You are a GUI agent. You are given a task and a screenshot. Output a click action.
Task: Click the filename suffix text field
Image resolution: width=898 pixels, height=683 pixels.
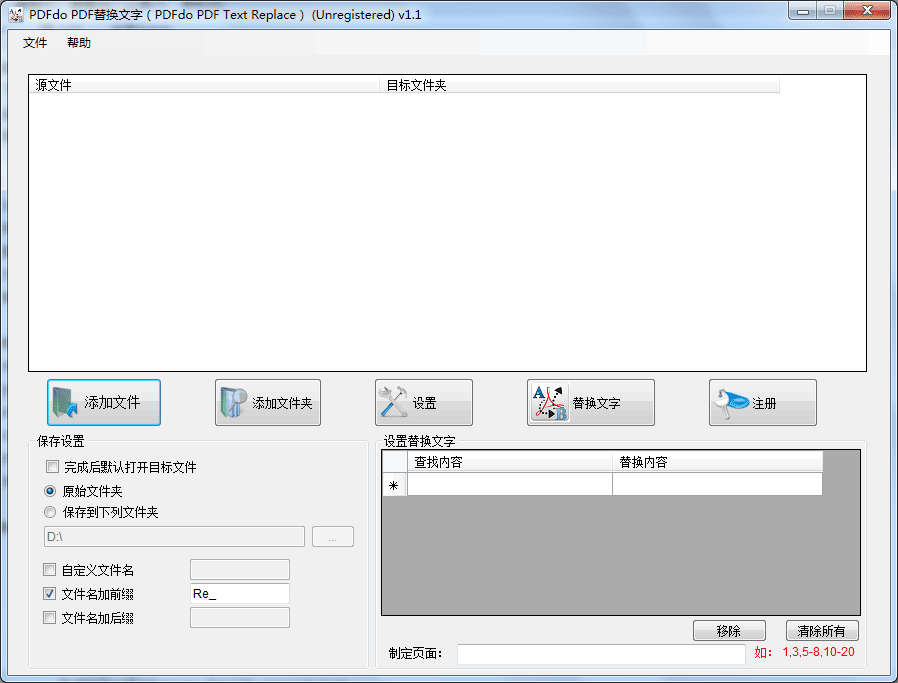tap(240, 618)
